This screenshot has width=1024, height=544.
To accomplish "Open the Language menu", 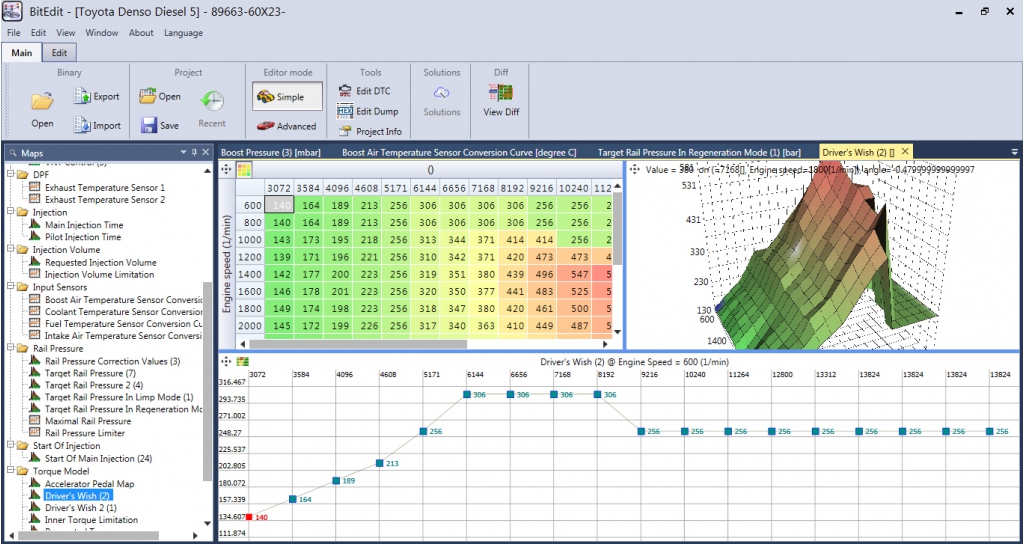I will [184, 33].
